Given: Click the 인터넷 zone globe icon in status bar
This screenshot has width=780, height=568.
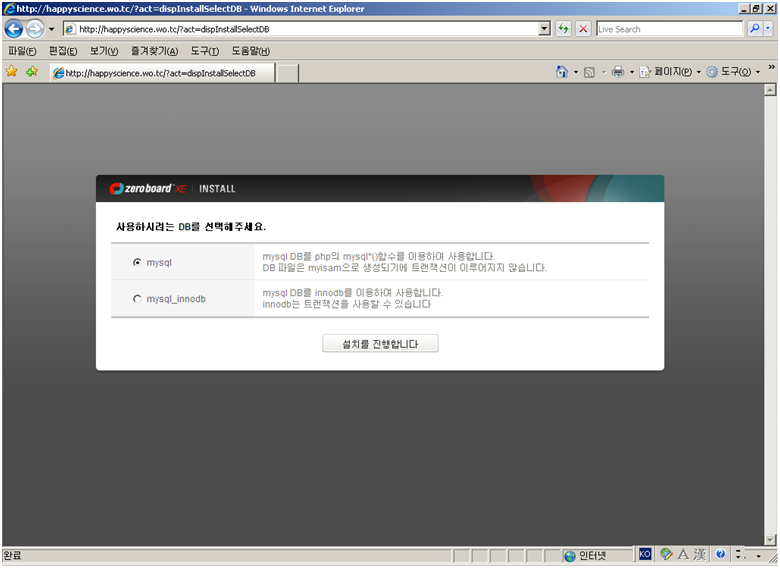Looking at the screenshot, I should [x=570, y=556].
